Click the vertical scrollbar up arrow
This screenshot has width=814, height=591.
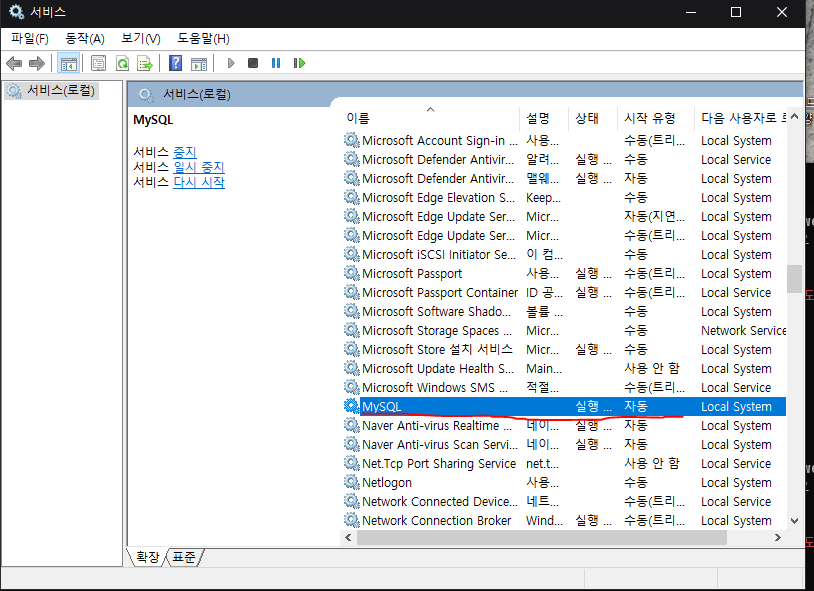[794, 117]
